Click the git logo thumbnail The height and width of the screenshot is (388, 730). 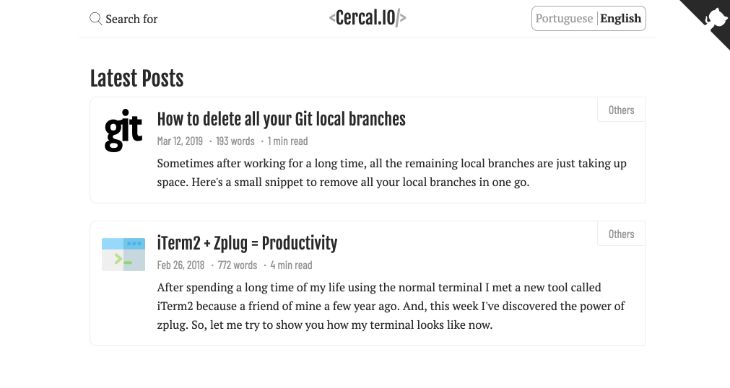pos(123,130)
